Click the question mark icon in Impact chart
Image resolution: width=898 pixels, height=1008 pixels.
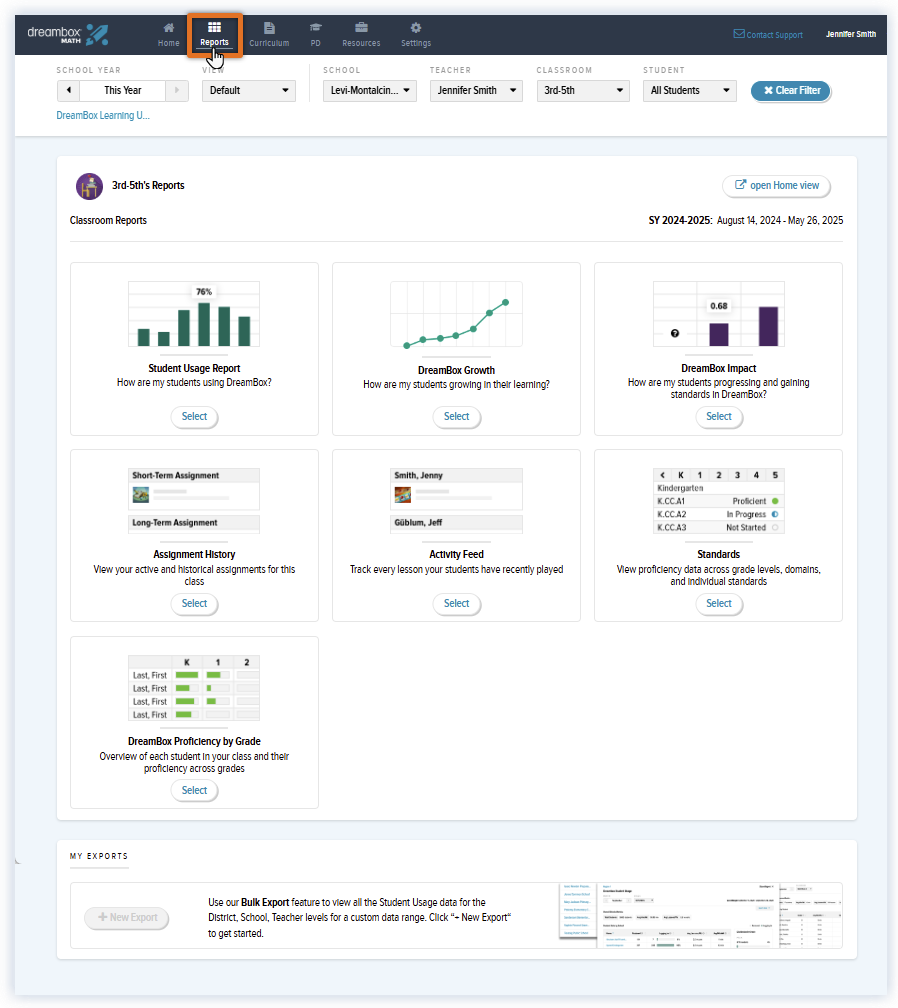(x=674, y=334)
